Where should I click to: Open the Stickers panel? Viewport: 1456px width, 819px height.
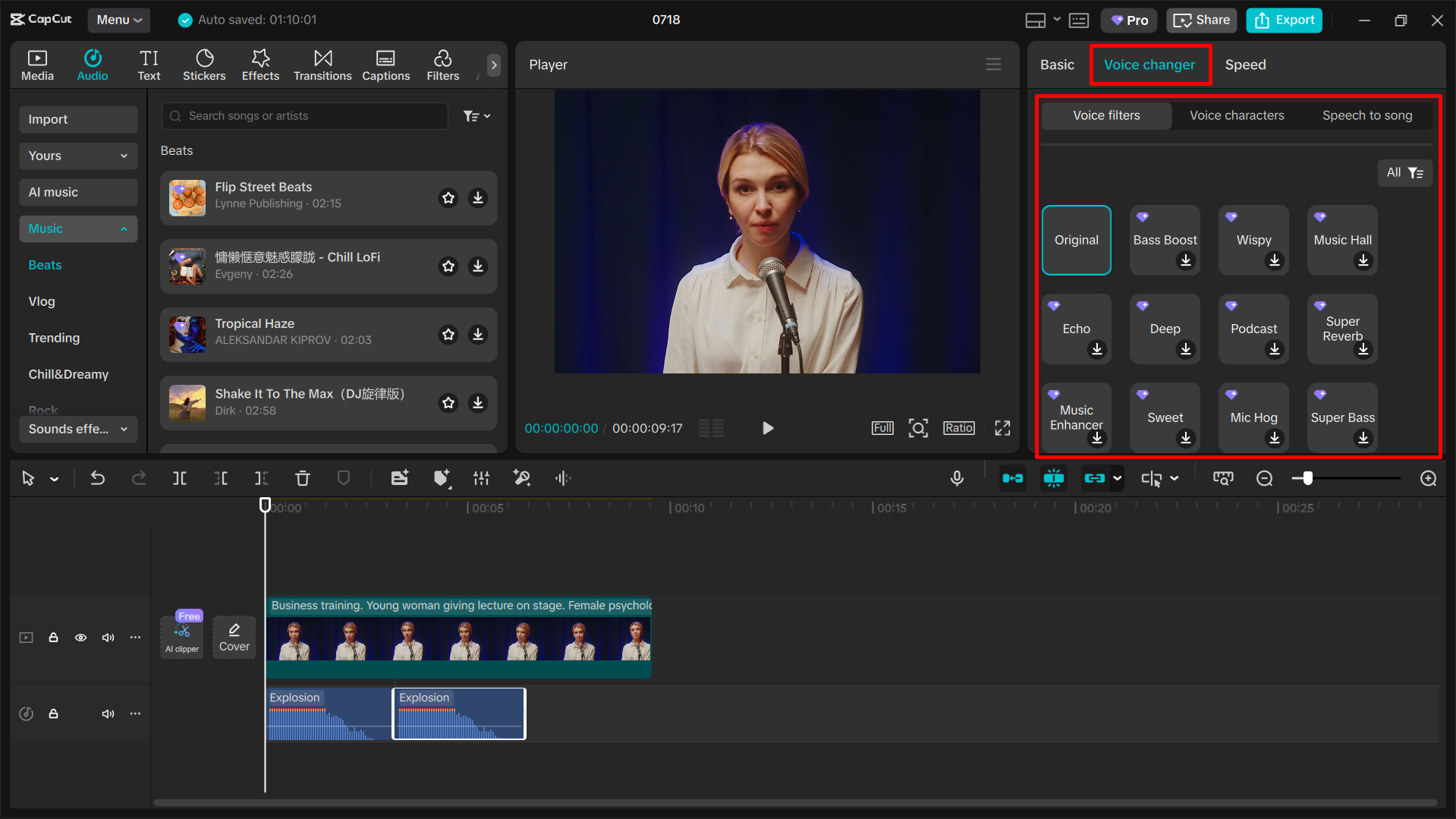pyautogui.click(x=204, y=65)
